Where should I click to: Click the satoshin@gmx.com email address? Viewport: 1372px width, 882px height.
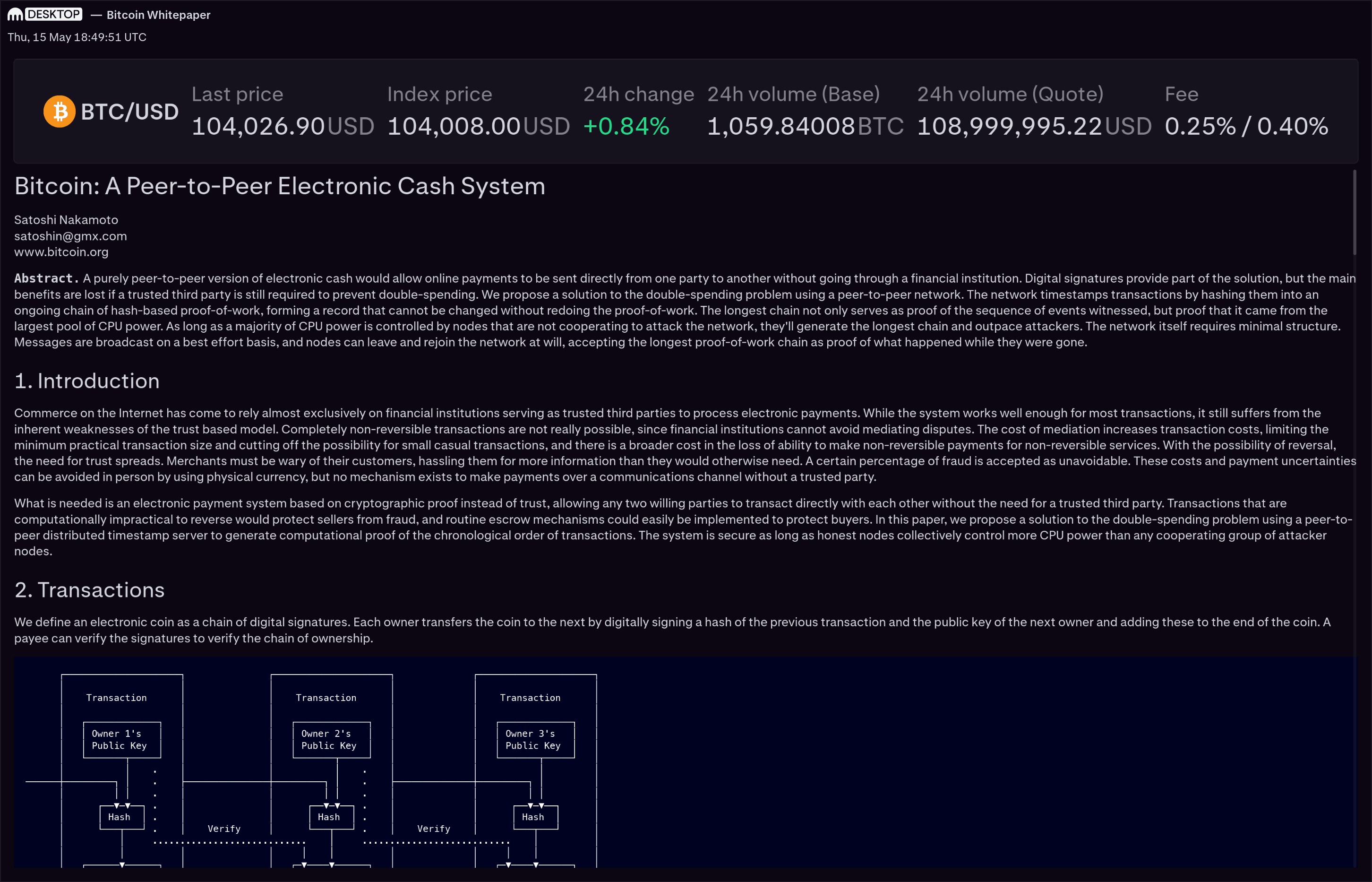pyautogui.click(x=70, y=236)
